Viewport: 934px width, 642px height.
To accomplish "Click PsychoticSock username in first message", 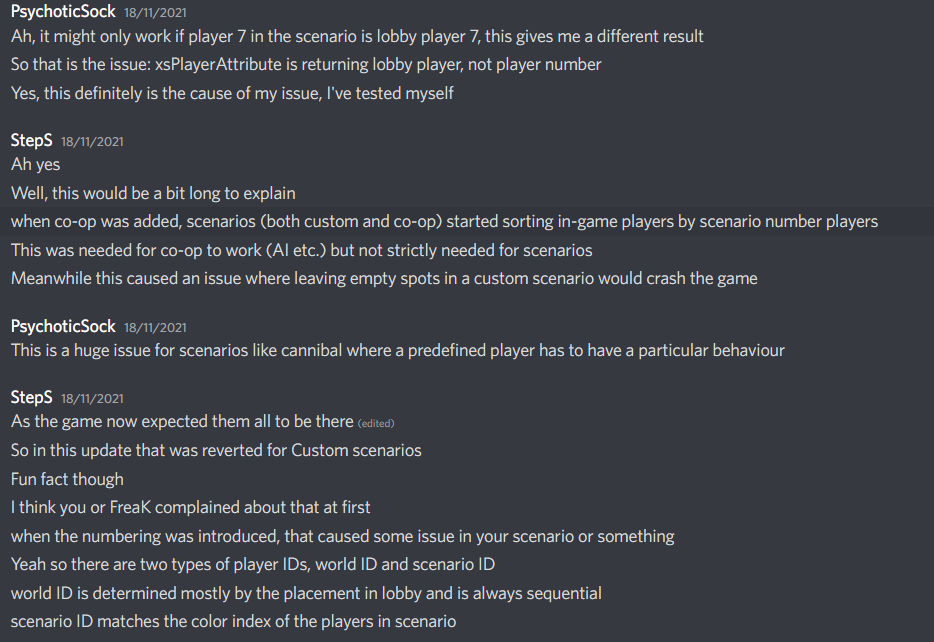I will point(63,11).
